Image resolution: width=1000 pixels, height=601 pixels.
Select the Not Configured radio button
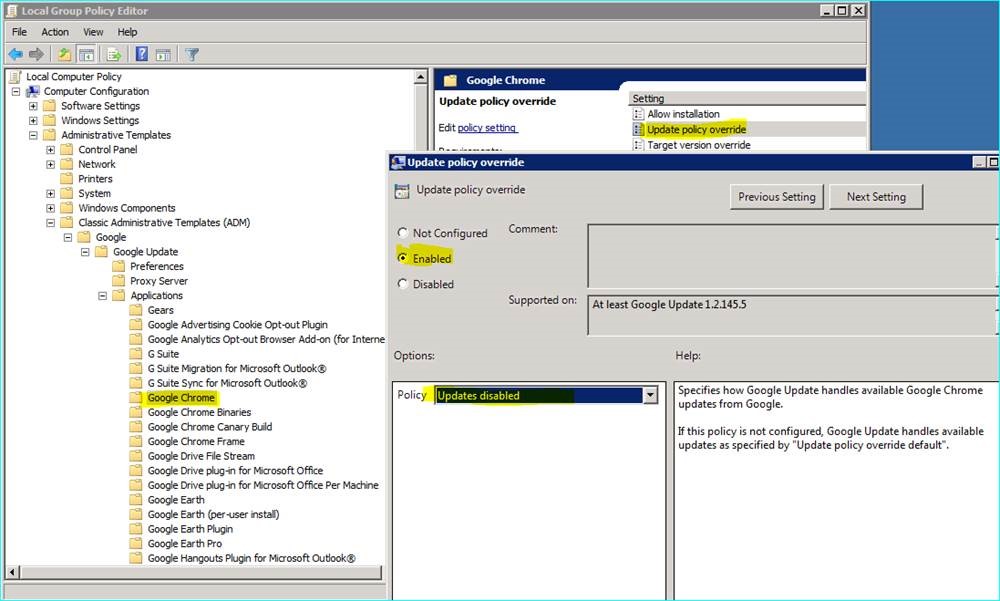pyautogui.click(x=402, y=233)
